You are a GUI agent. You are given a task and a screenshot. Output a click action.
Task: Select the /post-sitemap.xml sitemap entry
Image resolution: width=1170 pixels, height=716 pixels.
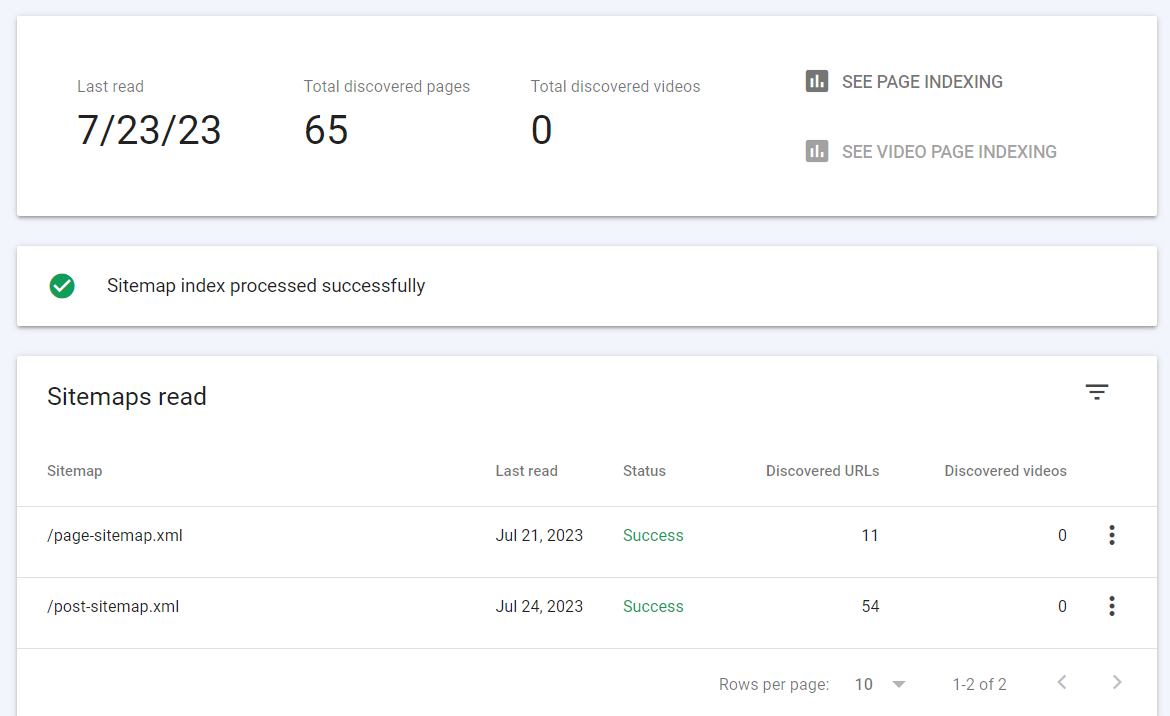[x=113, y=607]
